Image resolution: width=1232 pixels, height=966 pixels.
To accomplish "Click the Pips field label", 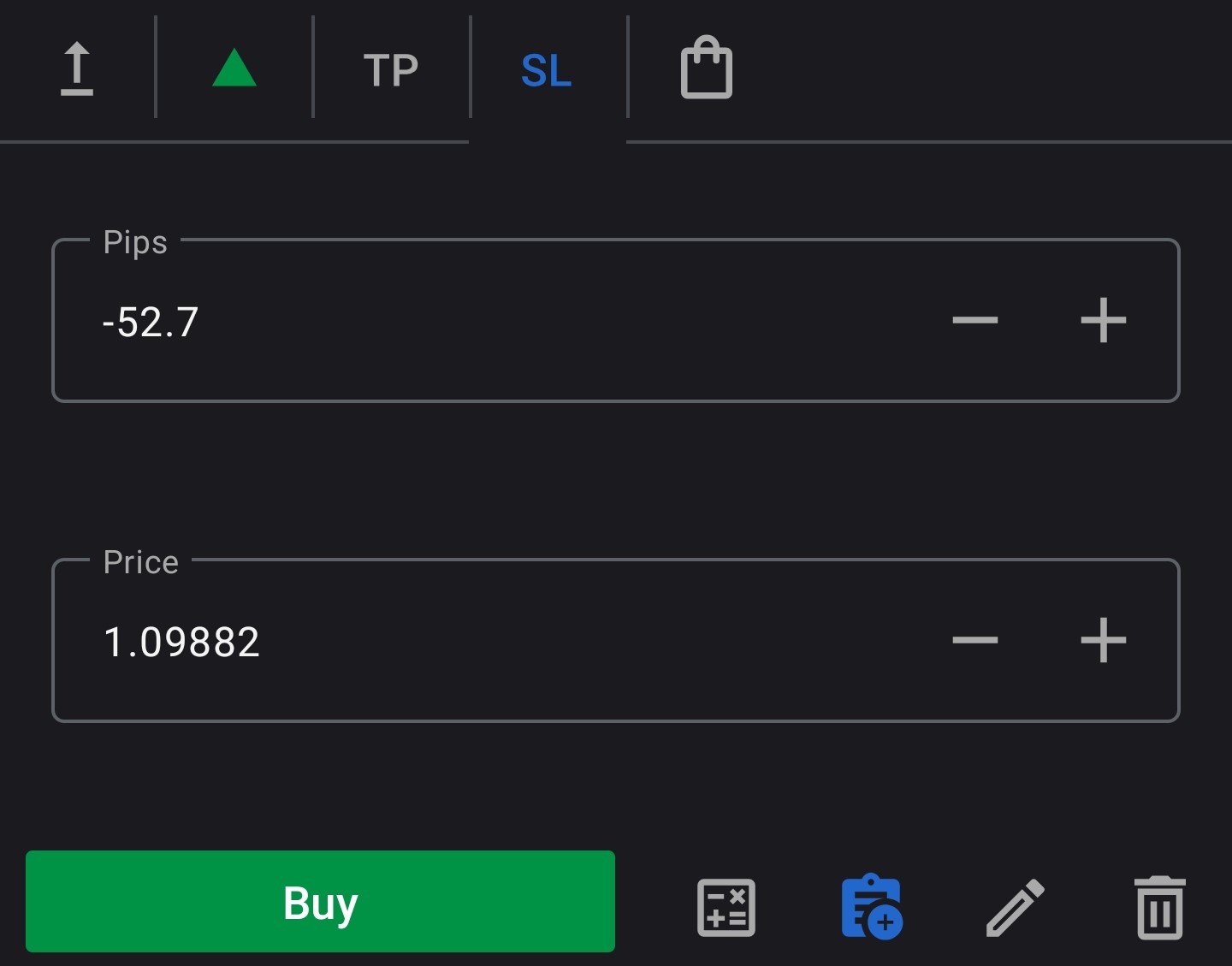I will tap(134, 242).
